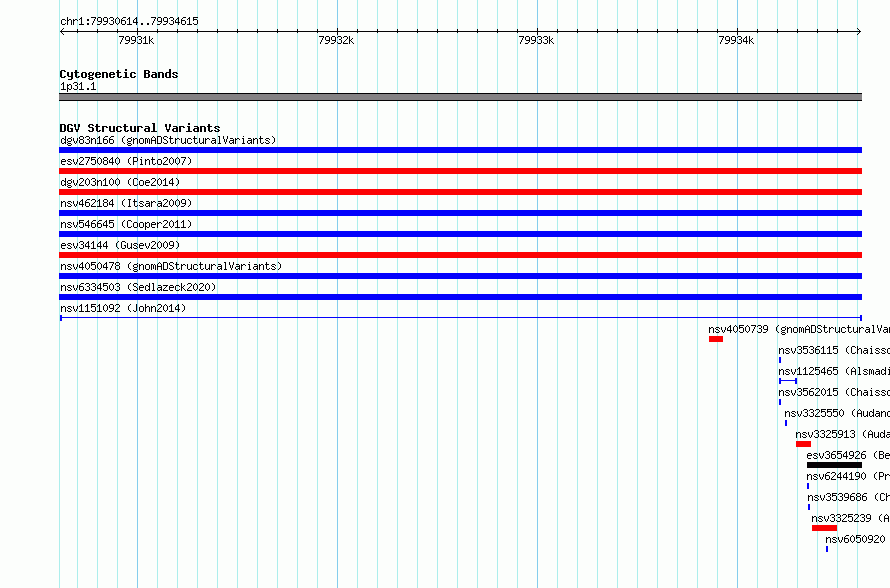Select the small red bar under nsv4050739
890x588 pixels.
coord(716,339)
